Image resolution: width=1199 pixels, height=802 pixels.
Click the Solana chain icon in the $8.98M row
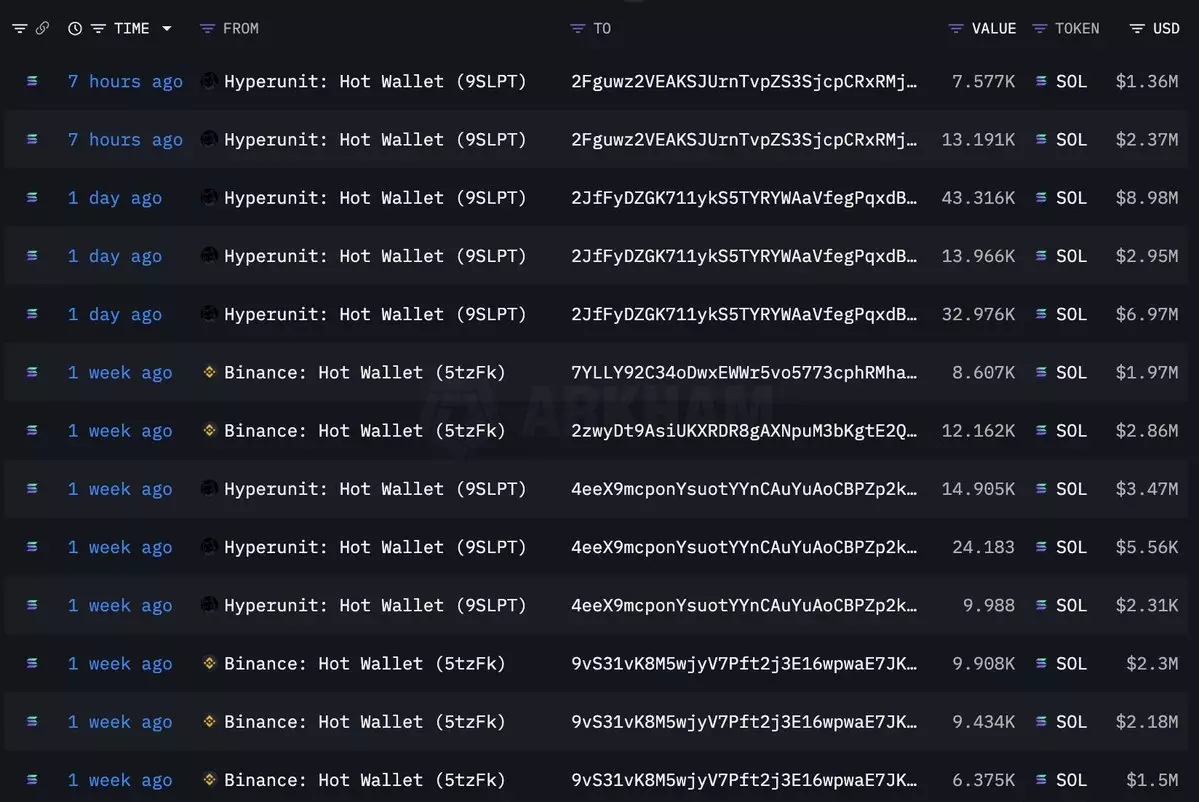32,198
